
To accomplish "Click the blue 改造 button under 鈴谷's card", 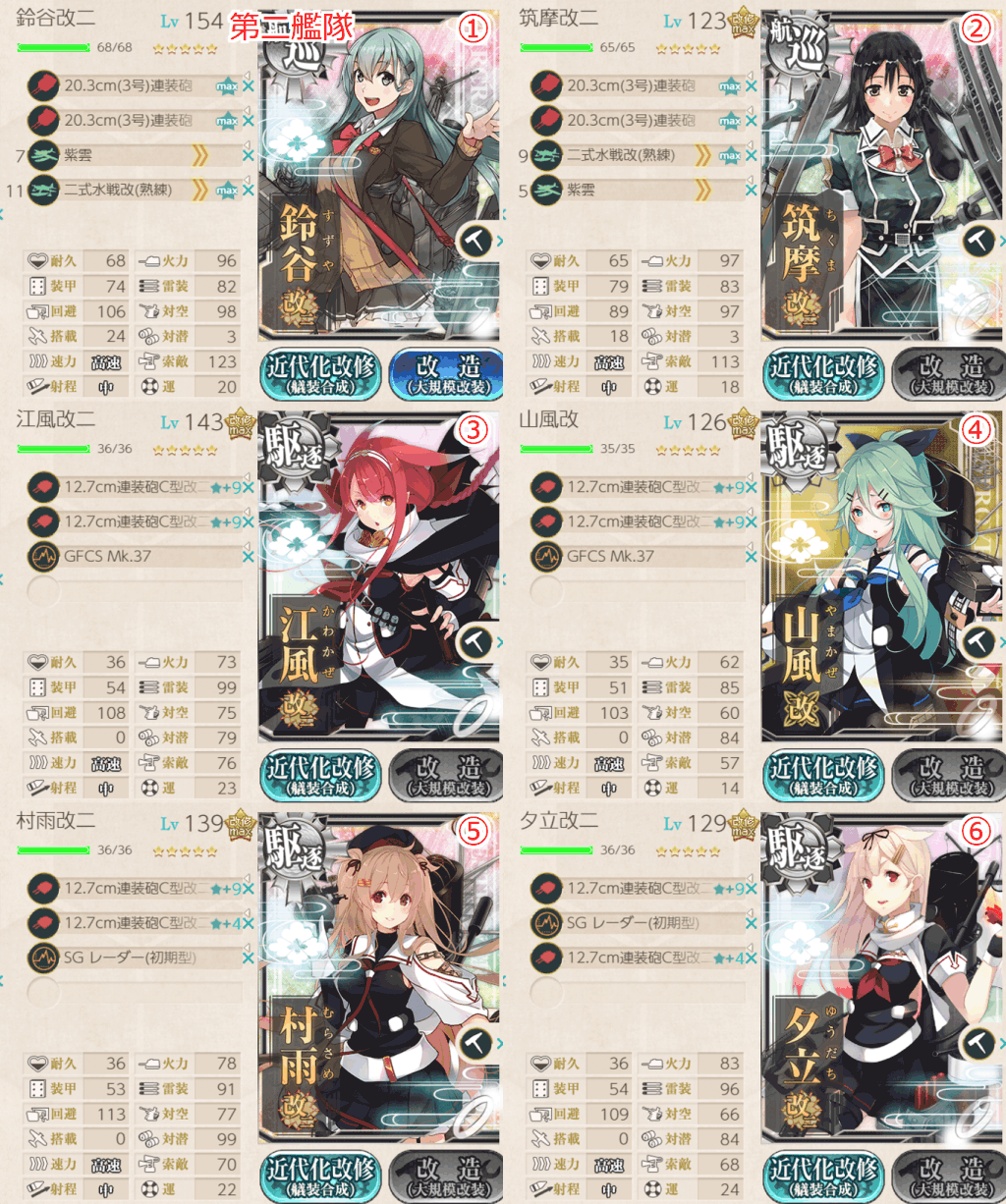I will 446,373.
